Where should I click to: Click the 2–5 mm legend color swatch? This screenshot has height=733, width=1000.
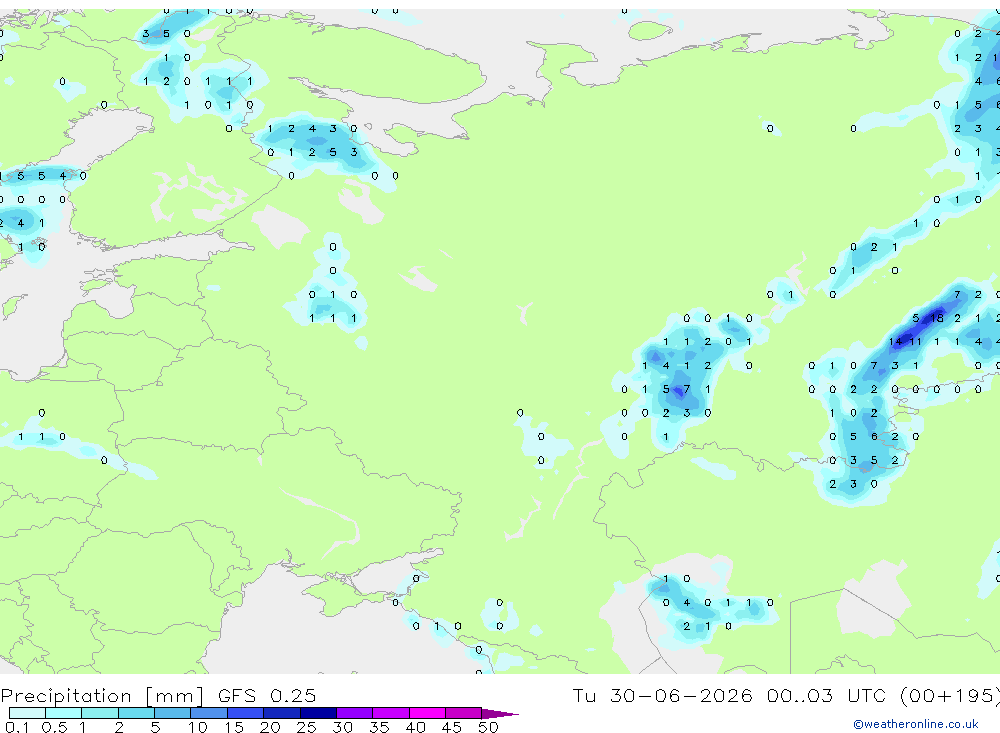click(x=136, y=713)
